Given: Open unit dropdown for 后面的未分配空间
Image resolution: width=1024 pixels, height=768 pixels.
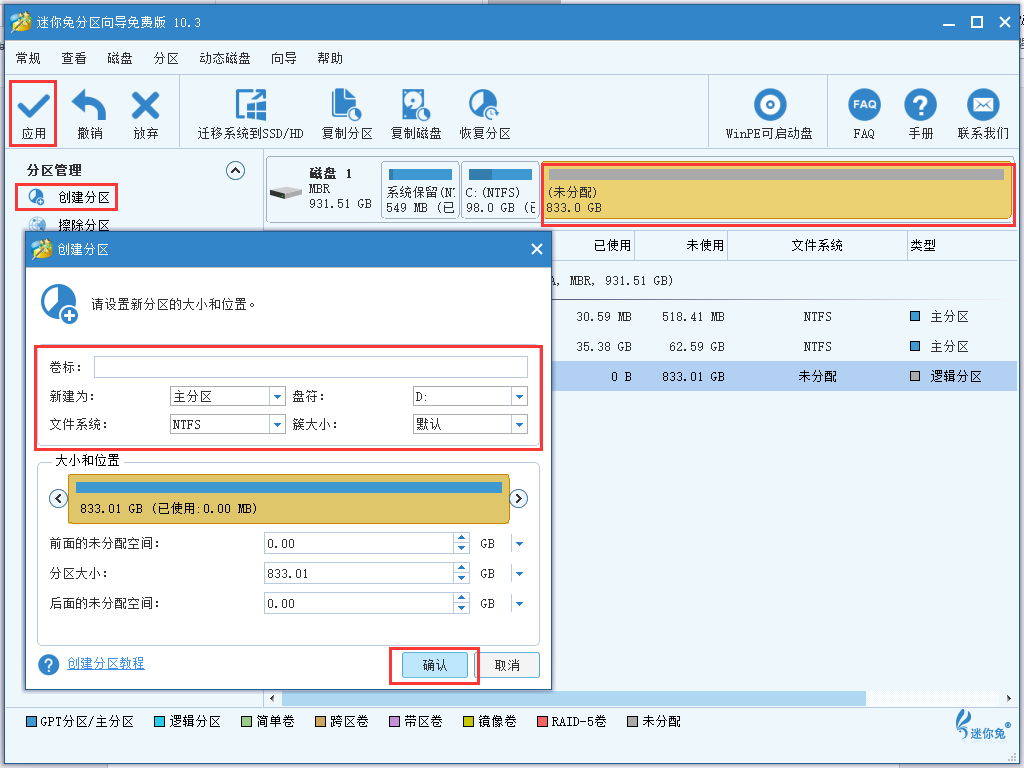Looking at the screenshot, I should coord(519,603).
